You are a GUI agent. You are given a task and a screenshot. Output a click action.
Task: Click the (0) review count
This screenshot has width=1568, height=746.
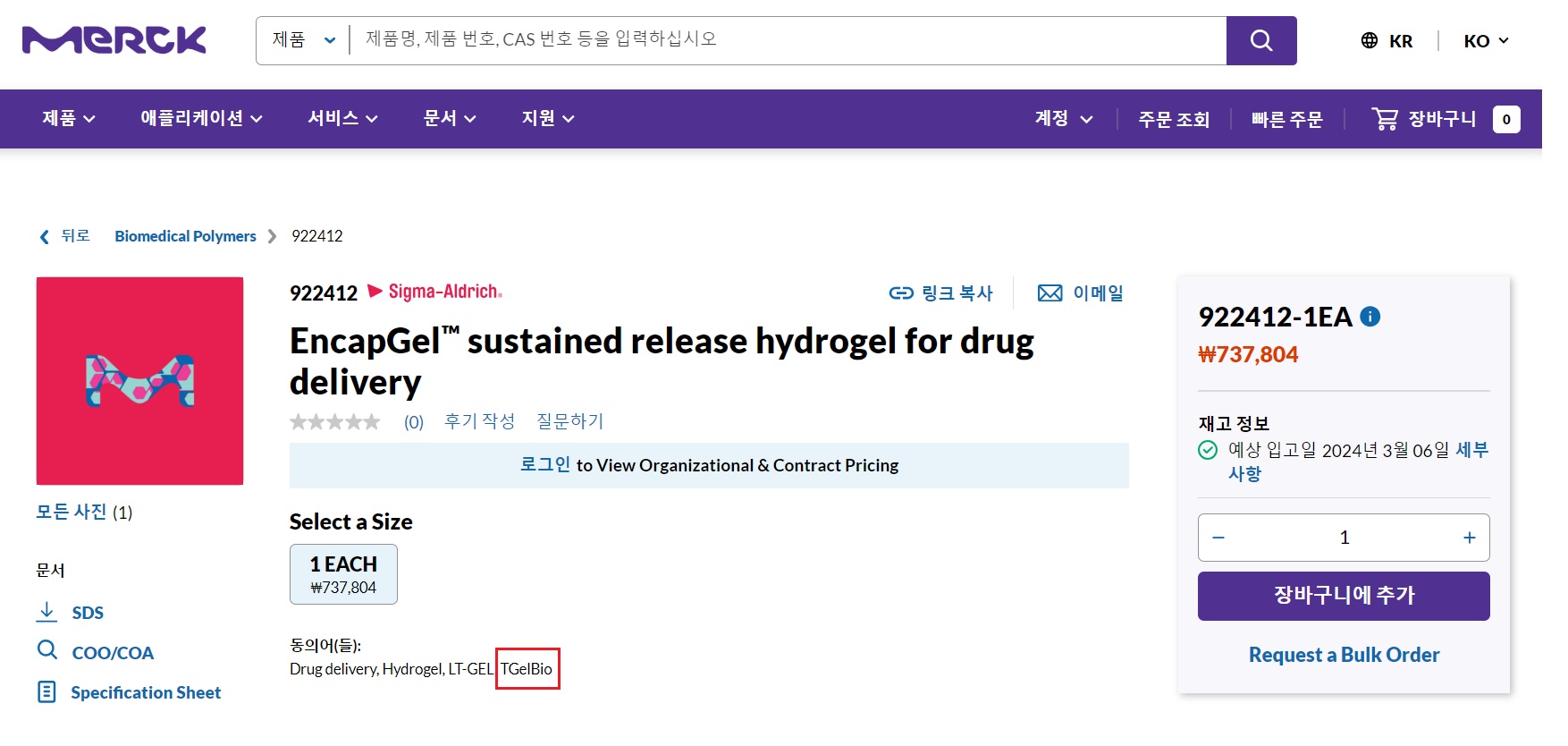coord(414,422)
